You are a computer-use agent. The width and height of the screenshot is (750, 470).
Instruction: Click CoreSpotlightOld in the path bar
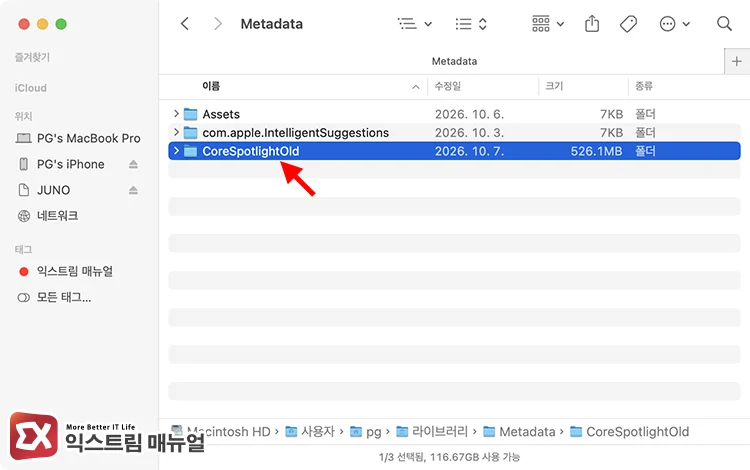[638, 432]
